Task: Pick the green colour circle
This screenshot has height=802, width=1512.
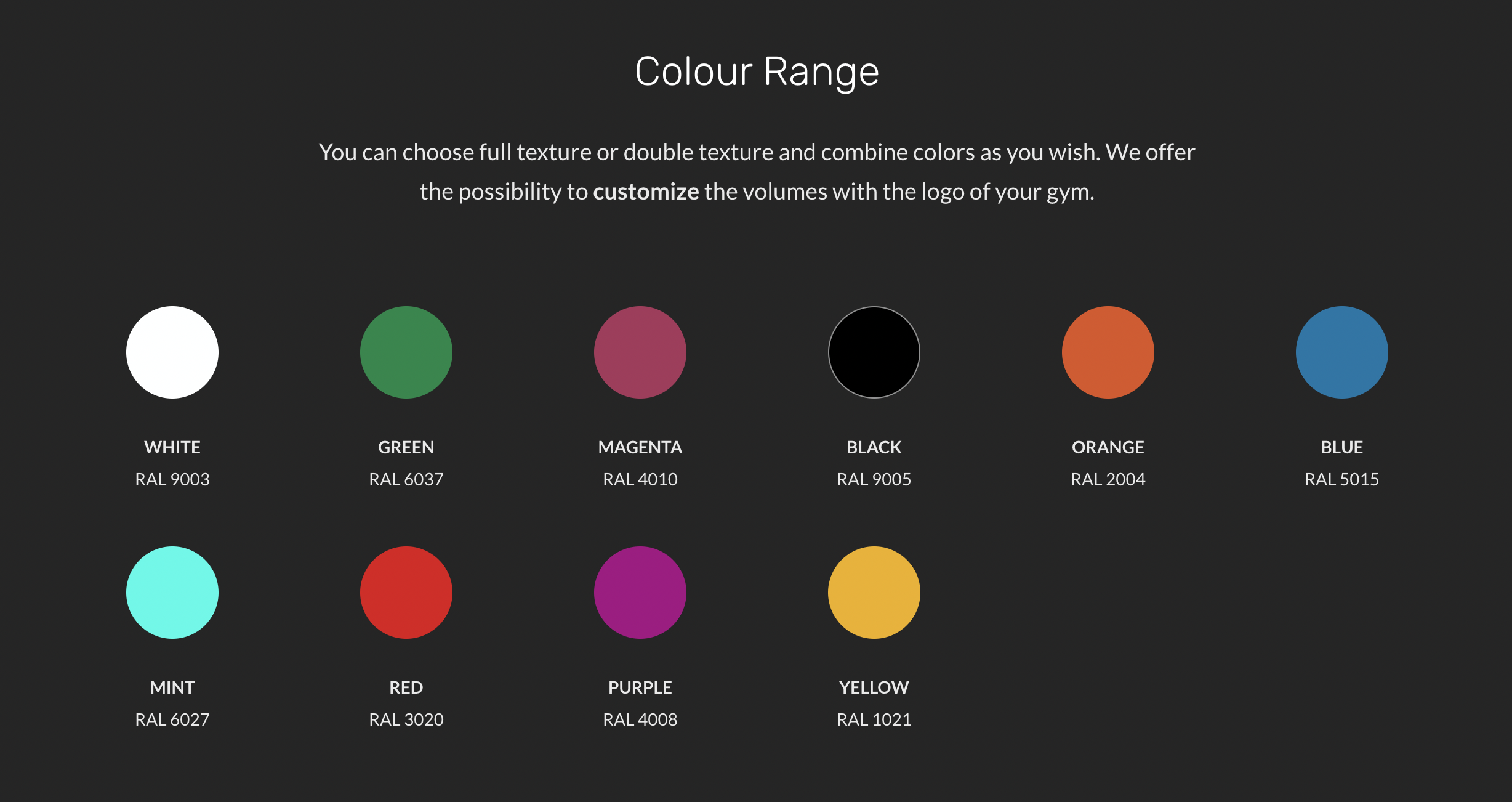Action: (406, 352)
